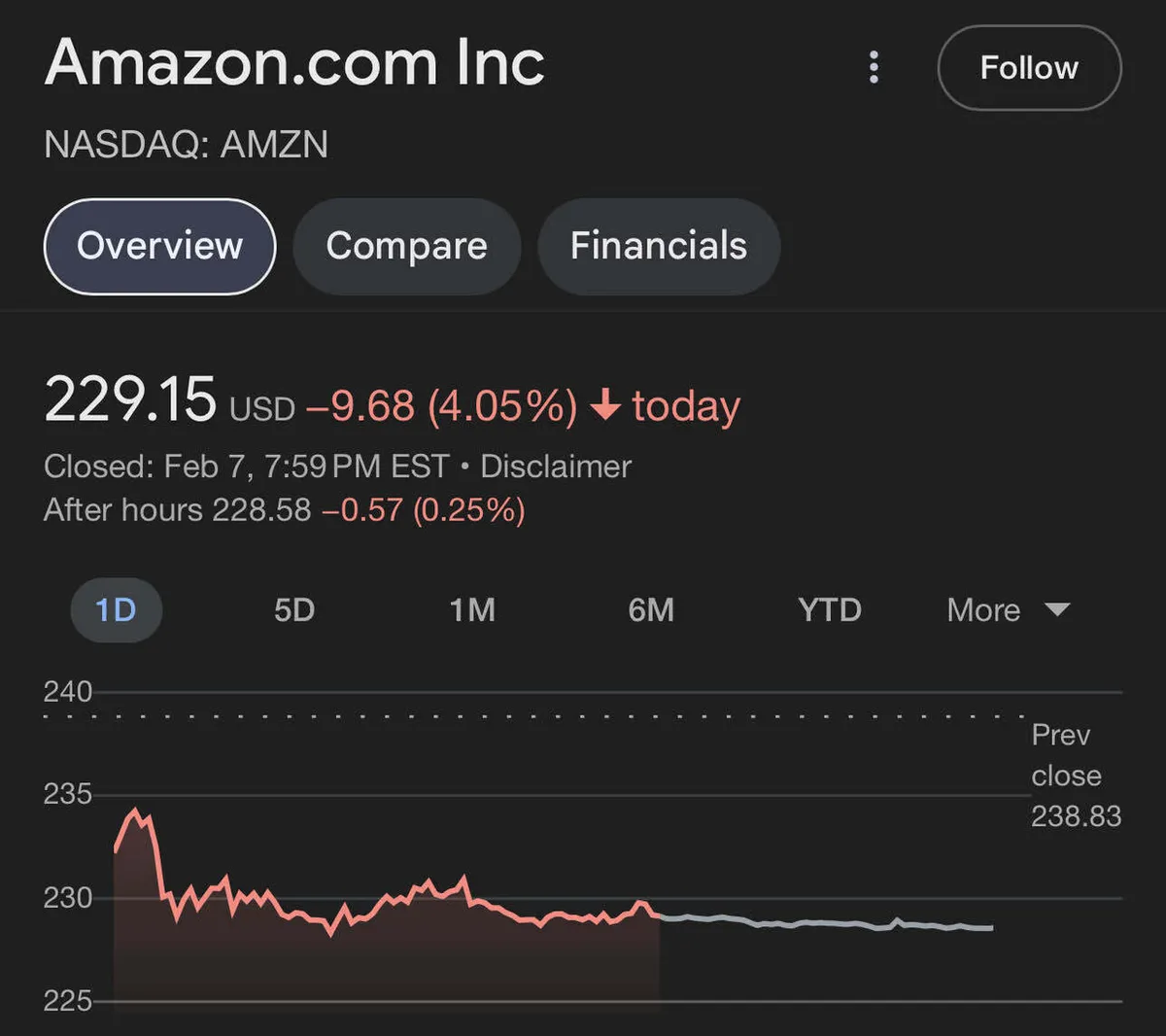
Task: Enable the 6M chart range
Action: coord(651,610)
